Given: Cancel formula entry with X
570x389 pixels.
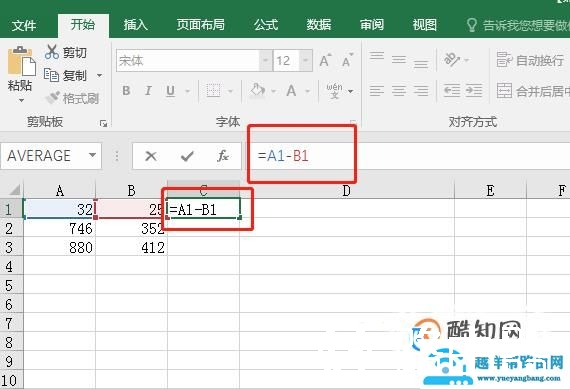Looking at the screenshot, I should pos(150,156).
